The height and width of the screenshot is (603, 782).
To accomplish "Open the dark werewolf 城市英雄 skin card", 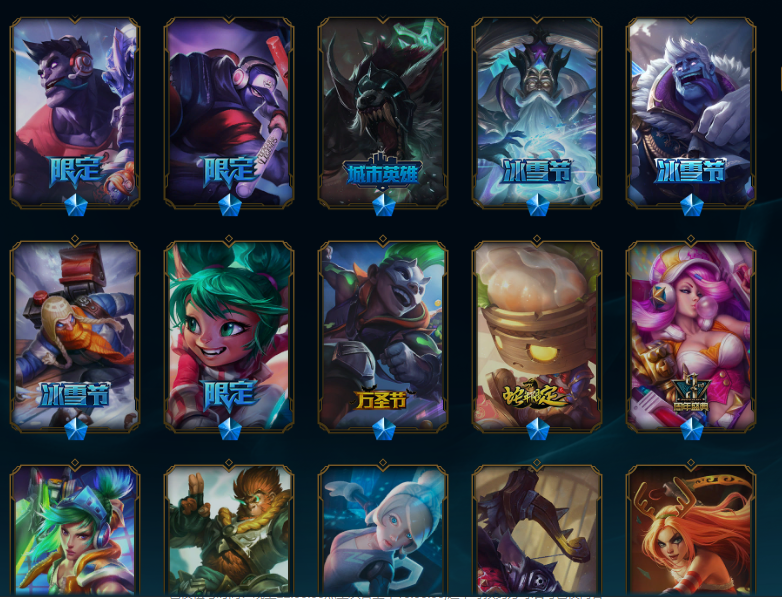I will coord(383,112).
